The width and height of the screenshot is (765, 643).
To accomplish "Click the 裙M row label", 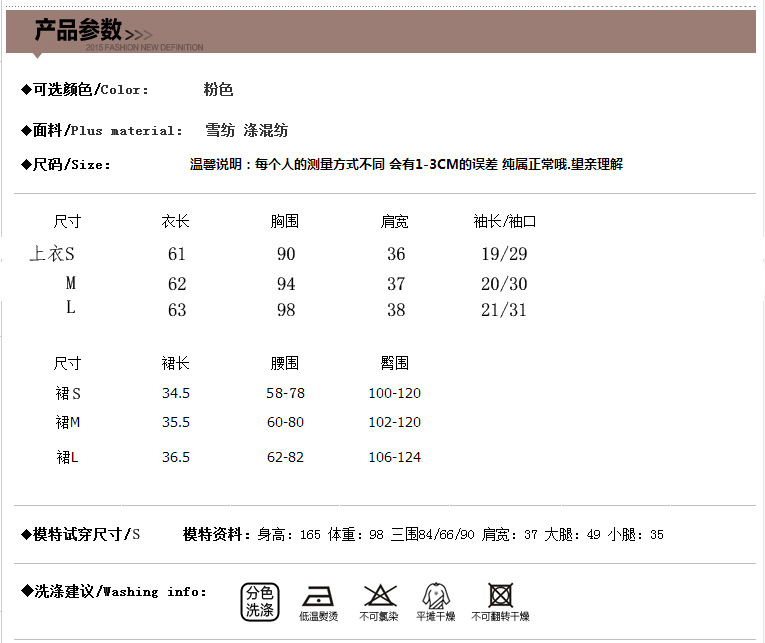I will (68, 422).
